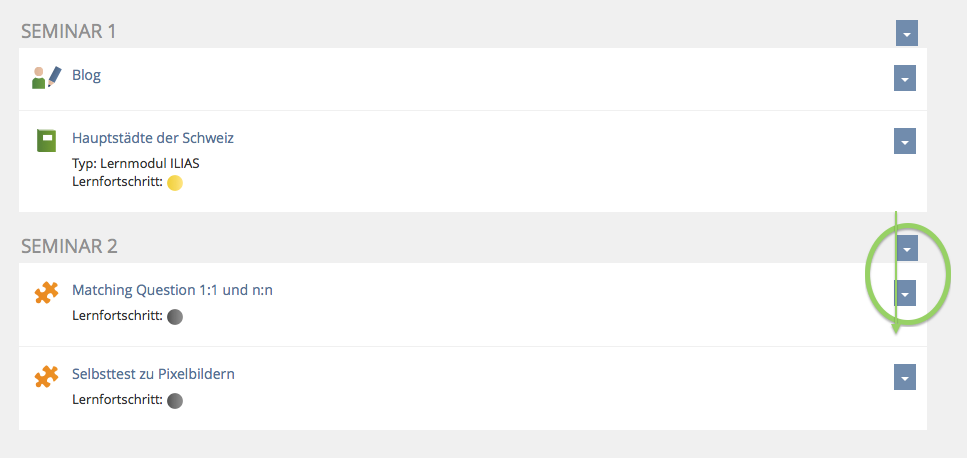Click the Blog person-with-pencil icon
The width and height of the screenshot is (967, 458).
point(46,77)
